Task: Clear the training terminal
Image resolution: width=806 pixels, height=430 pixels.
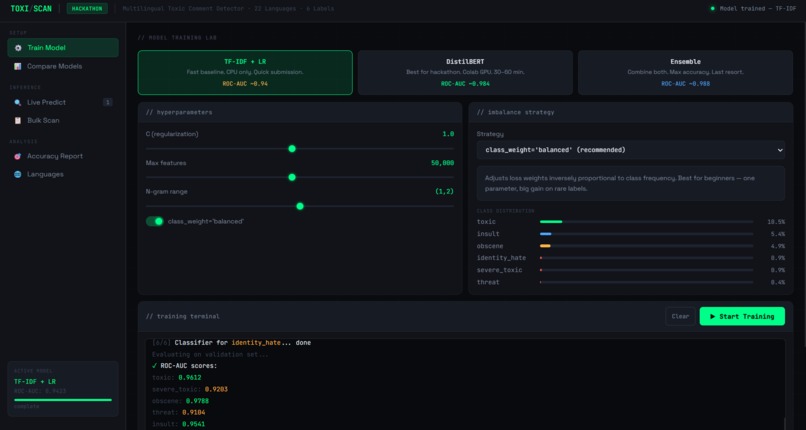Action: [680, 316]
